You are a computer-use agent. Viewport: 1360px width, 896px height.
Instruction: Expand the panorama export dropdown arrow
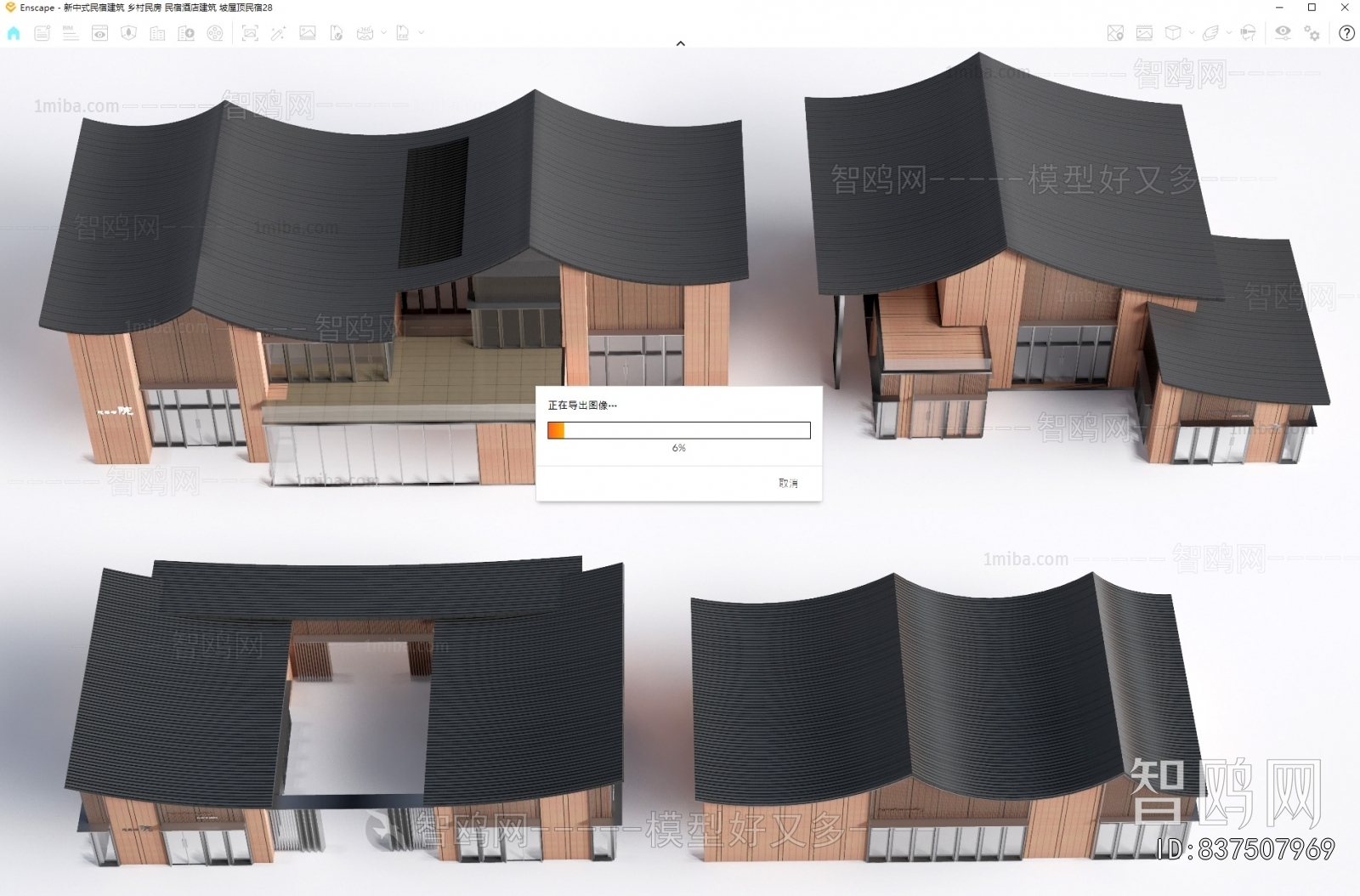pos(384,34)
